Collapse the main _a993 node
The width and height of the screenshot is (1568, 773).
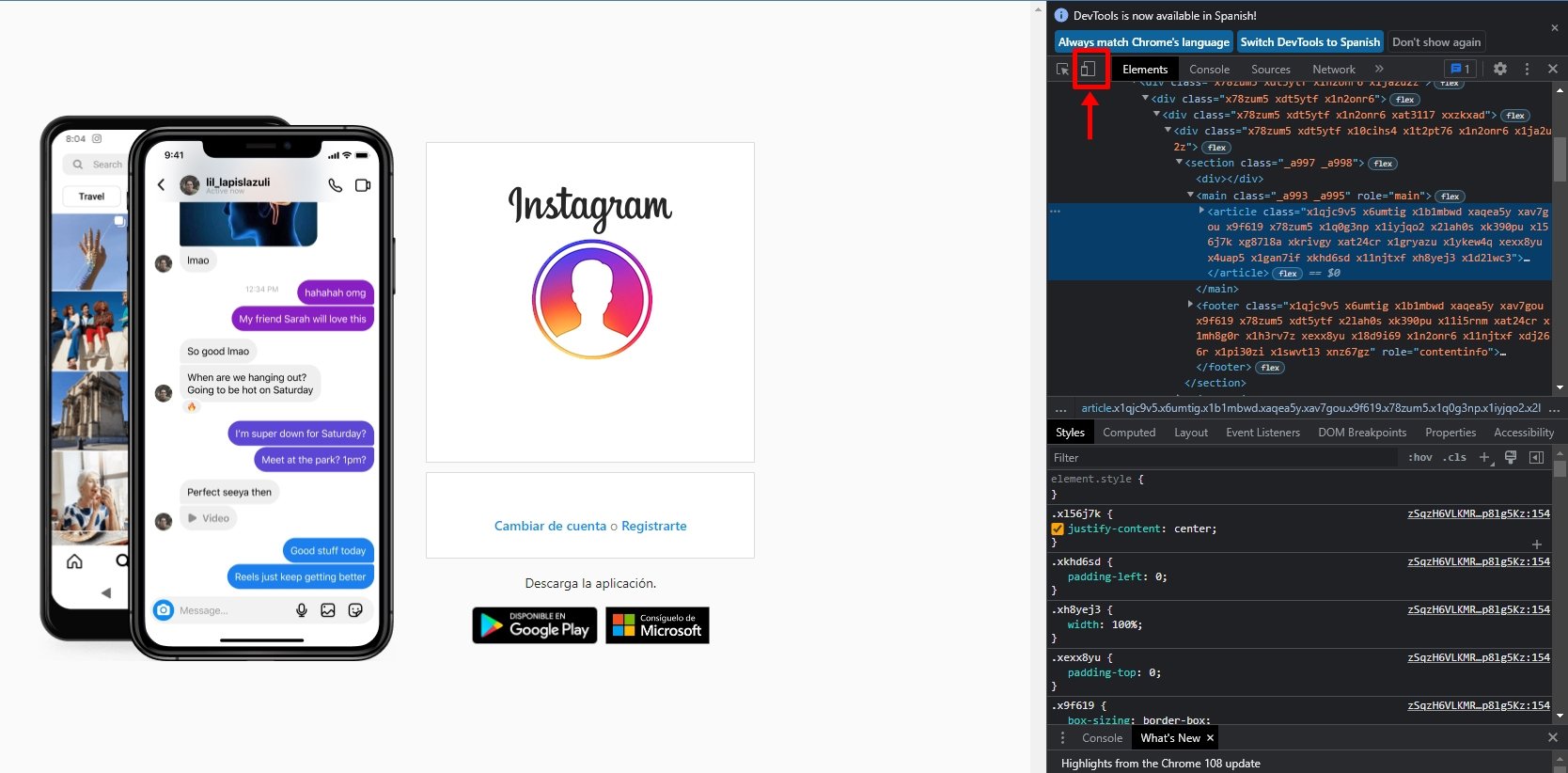click(1190, 196)
